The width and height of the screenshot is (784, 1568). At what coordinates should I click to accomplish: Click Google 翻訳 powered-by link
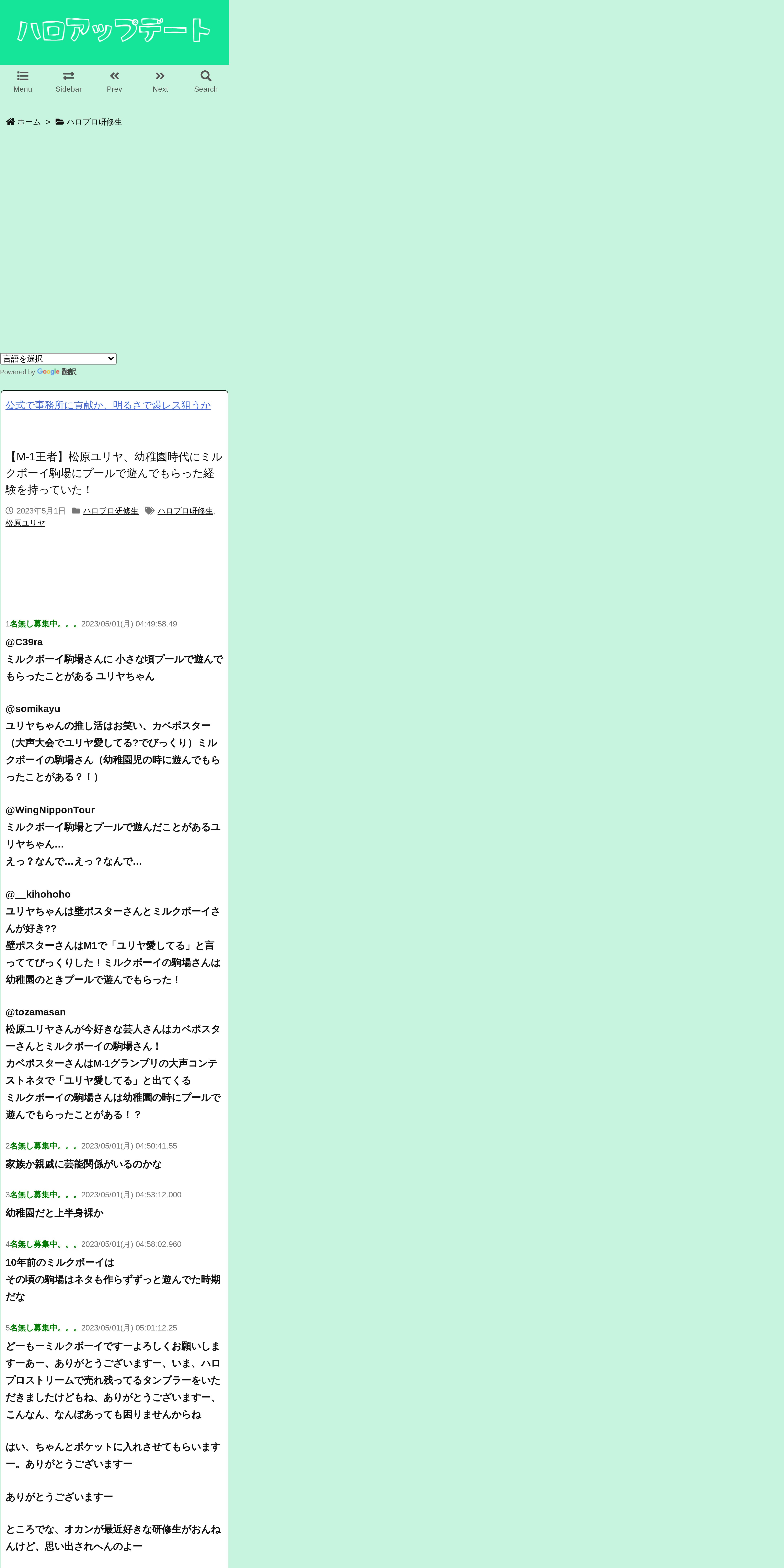coord(57,372)
